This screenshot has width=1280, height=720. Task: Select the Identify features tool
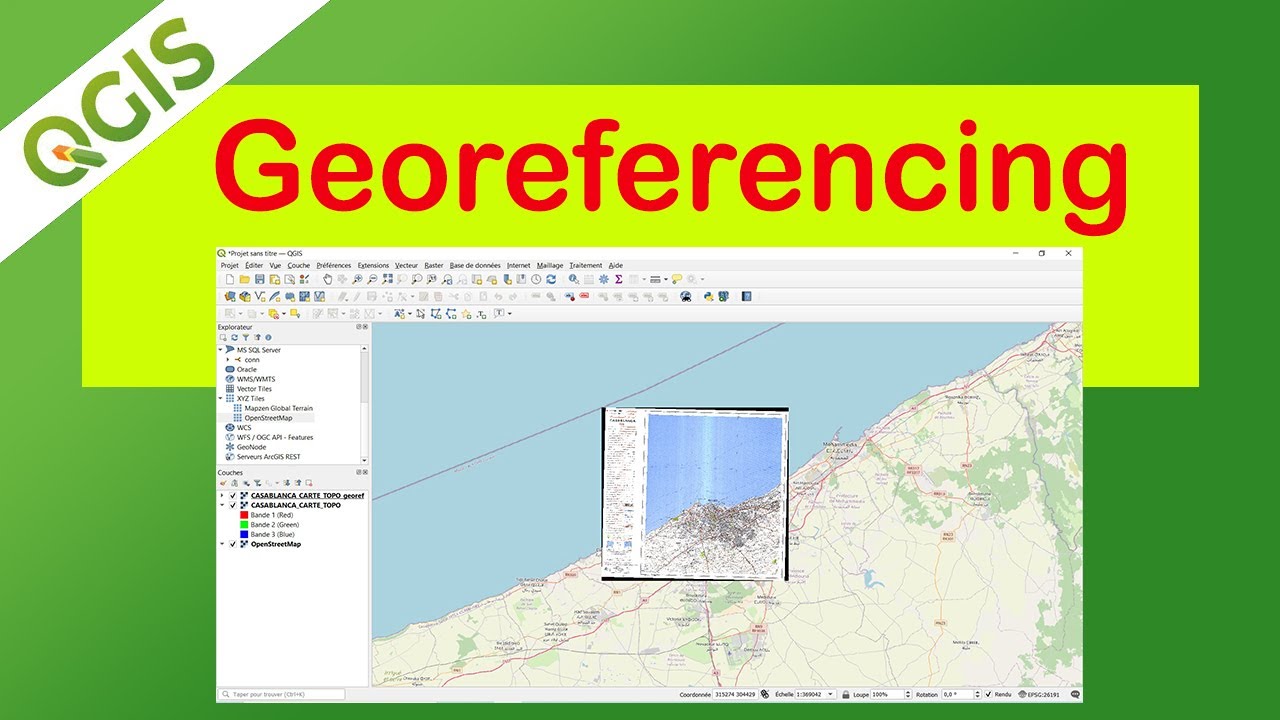coord(574,279)
